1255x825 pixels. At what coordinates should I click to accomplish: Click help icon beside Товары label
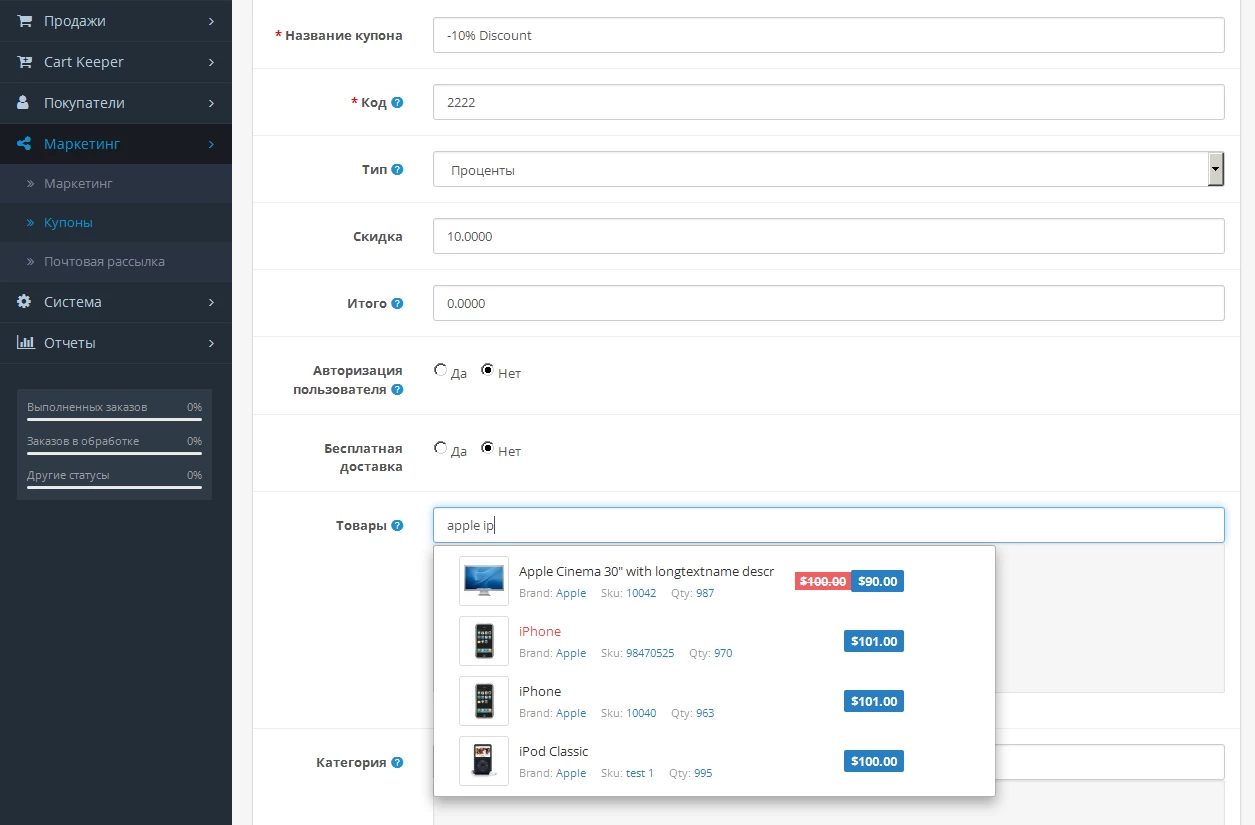click(397, 525)
